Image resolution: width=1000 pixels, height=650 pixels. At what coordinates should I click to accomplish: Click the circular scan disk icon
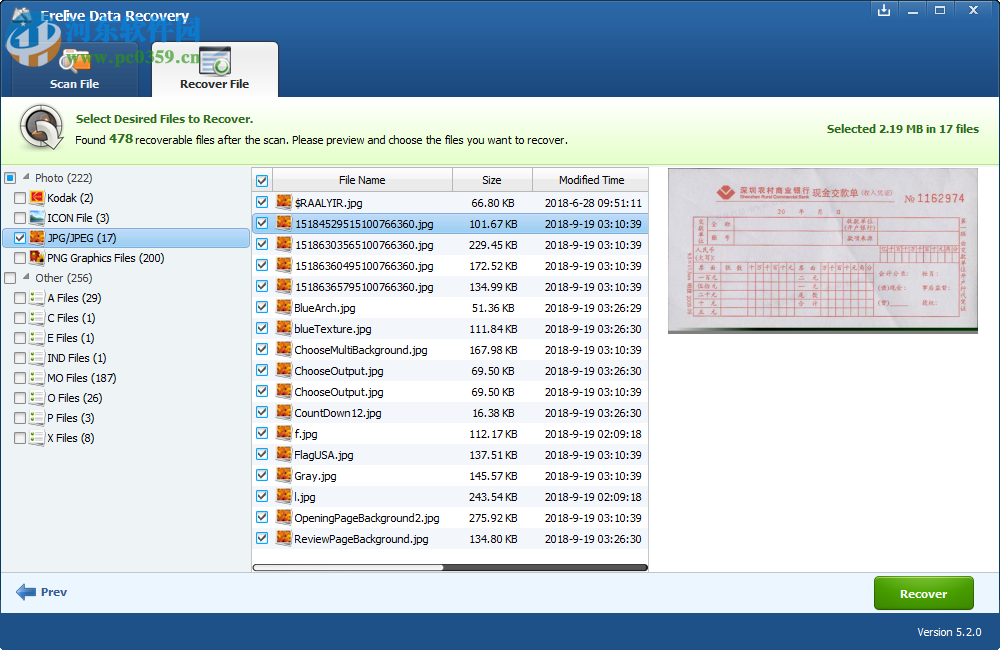click(x=40, y=127)
